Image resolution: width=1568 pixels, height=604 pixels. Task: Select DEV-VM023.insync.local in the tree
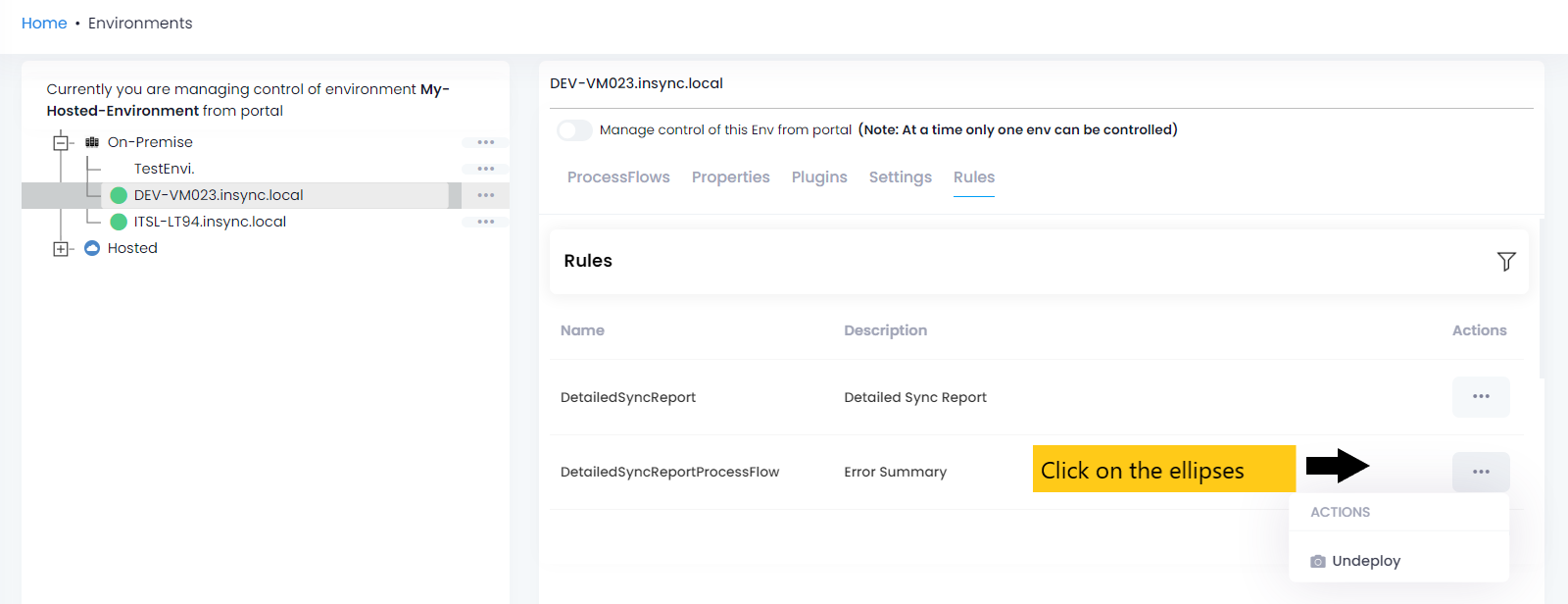coord(219,195)
